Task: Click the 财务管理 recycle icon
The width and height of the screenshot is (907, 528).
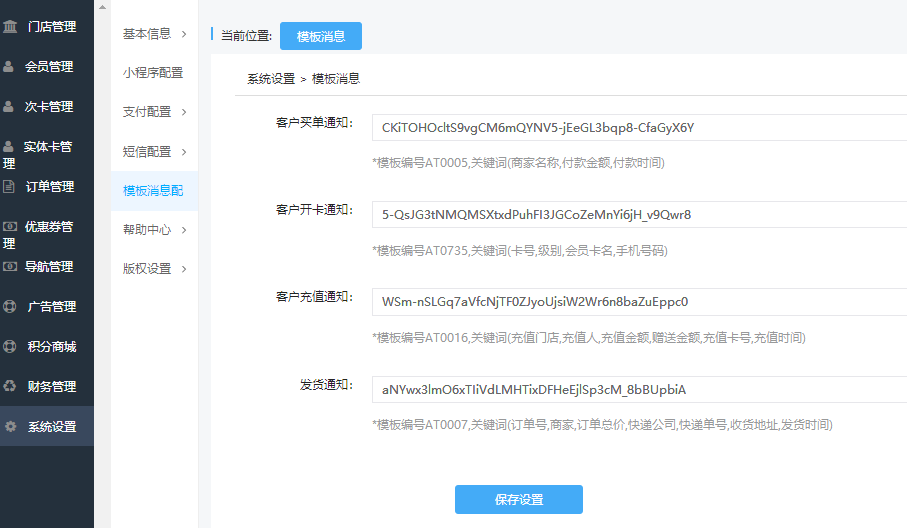Action: pyautogui.click(x=10, y=386)
